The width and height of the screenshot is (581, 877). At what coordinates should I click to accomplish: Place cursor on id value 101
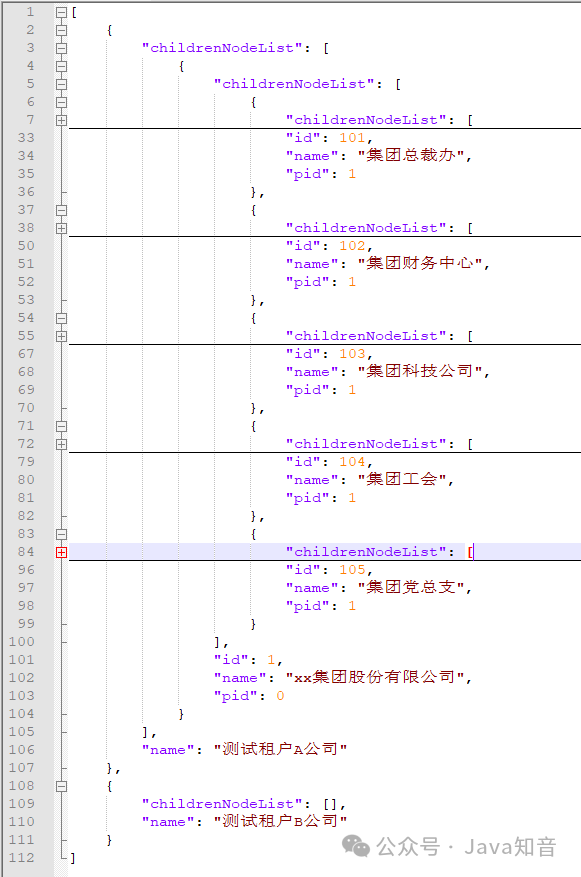click(x=352, y=138)
